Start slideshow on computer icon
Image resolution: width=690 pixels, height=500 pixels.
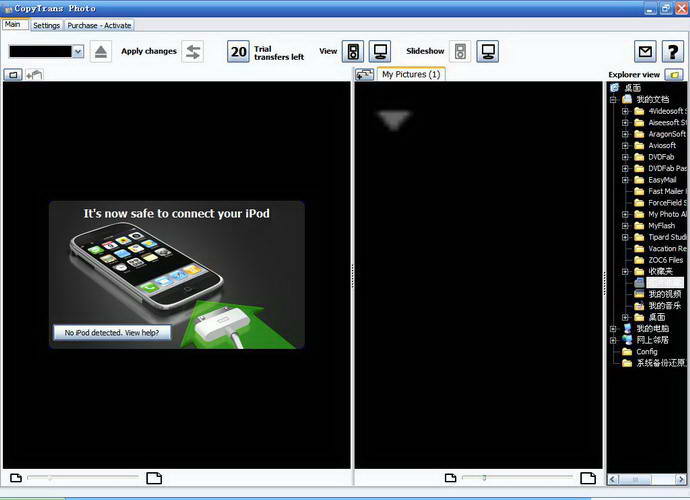488,51
